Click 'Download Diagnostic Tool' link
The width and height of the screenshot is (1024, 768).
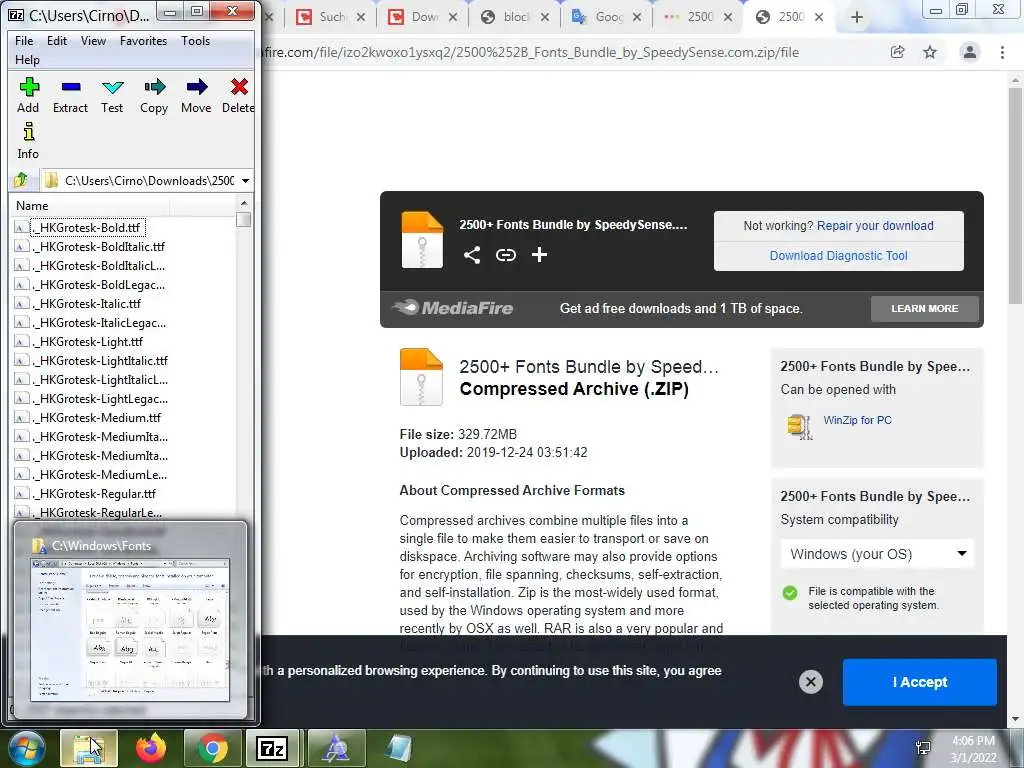[x=839, y=256]
